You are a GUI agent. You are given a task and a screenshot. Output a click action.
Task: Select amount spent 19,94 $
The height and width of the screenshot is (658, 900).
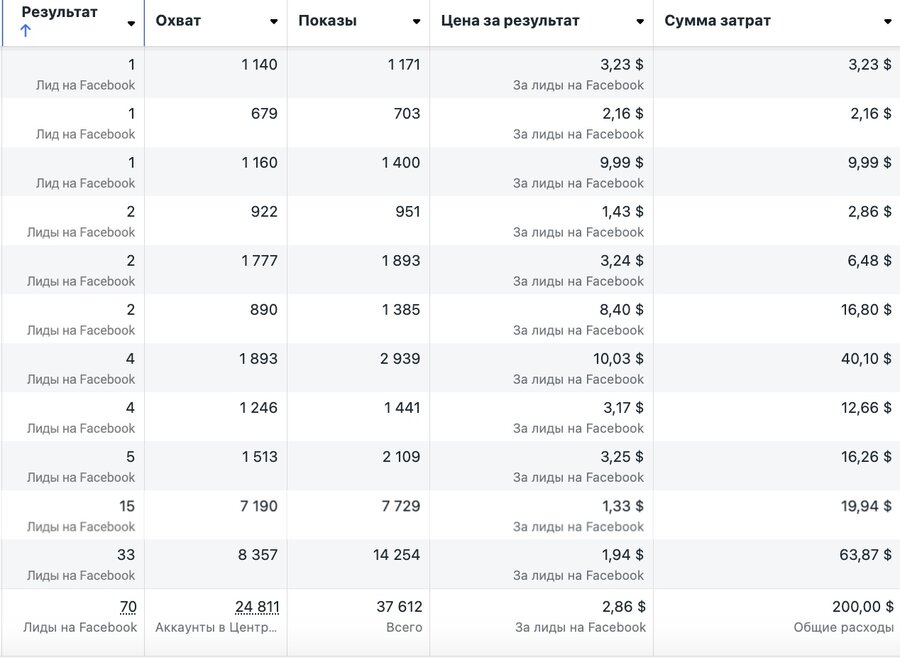pyautogui.click(x=867, y=506)
